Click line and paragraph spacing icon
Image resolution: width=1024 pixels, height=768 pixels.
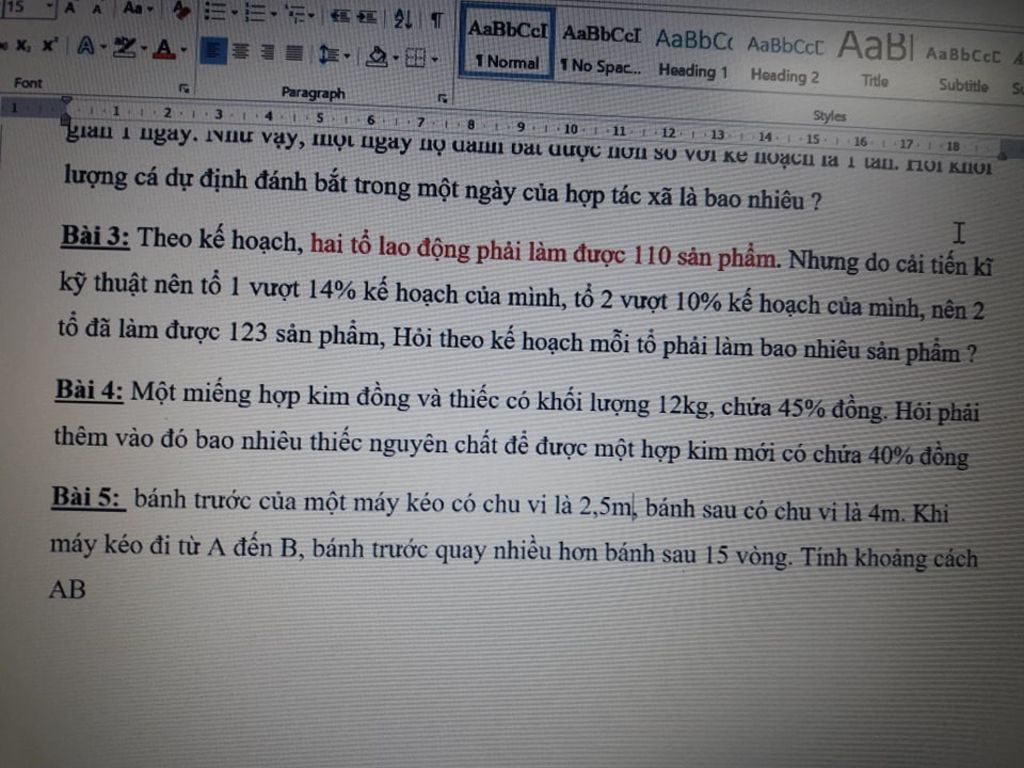[x=328, y=54]
